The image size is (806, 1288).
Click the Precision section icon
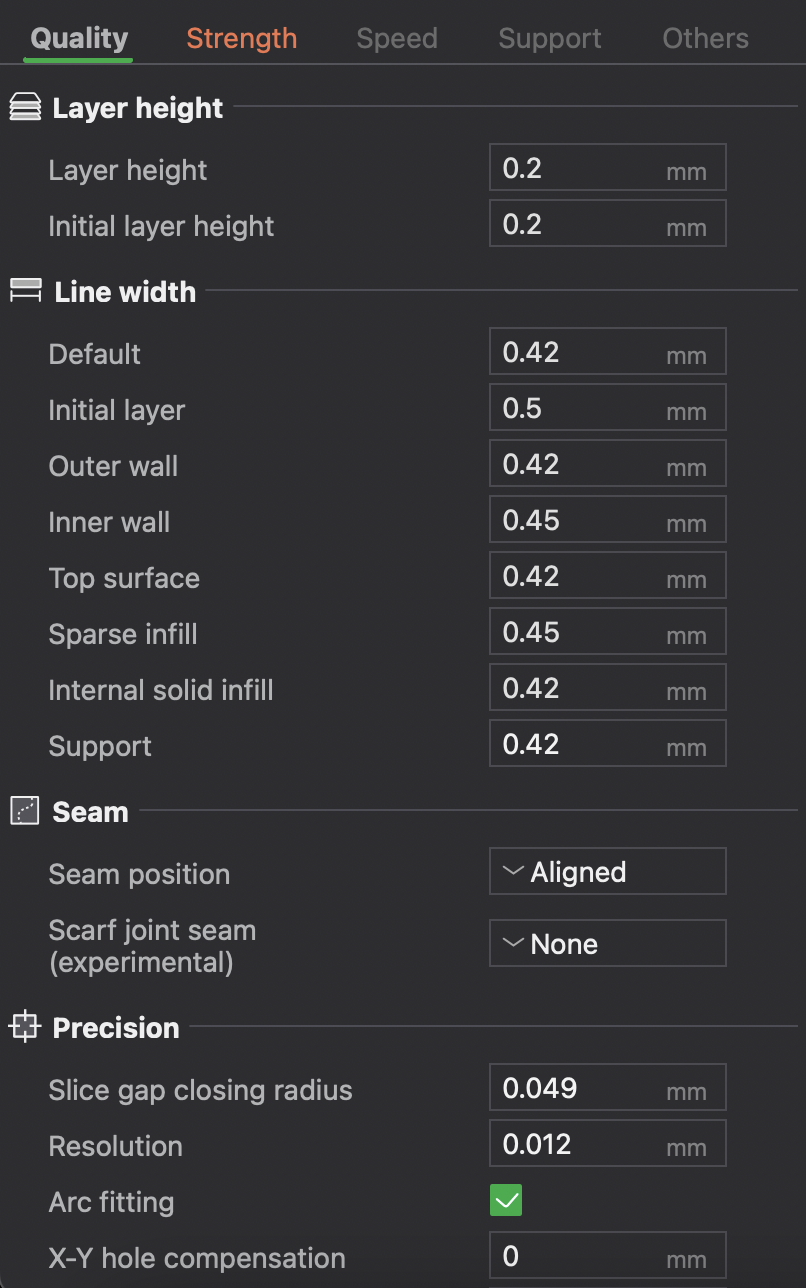25,1027
